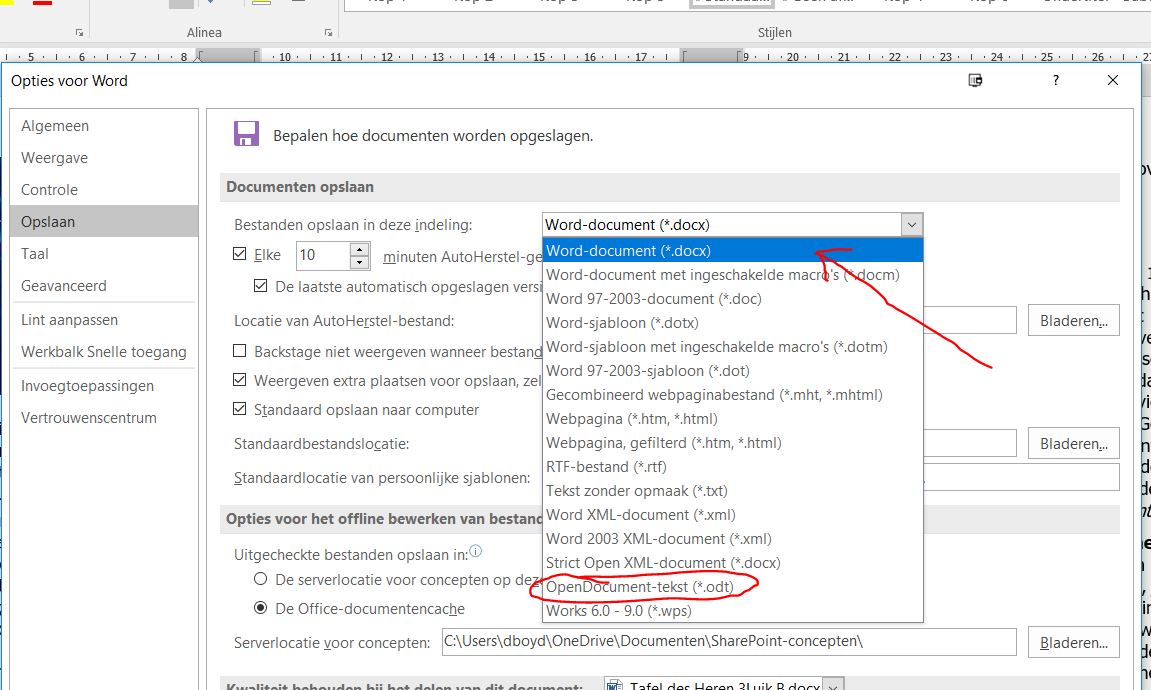1151x690 pixels.
Task: Choose Word-document (*.docx) from the list
Action: pos(733,251)
